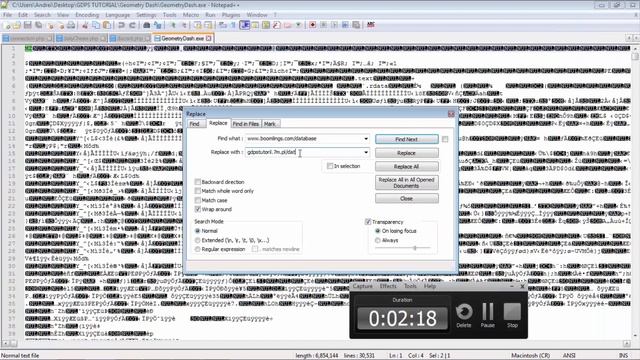The width and height of the screenshot is (640, 360).
Task: Click the Find Next button
Action: (x=407, y=139)
